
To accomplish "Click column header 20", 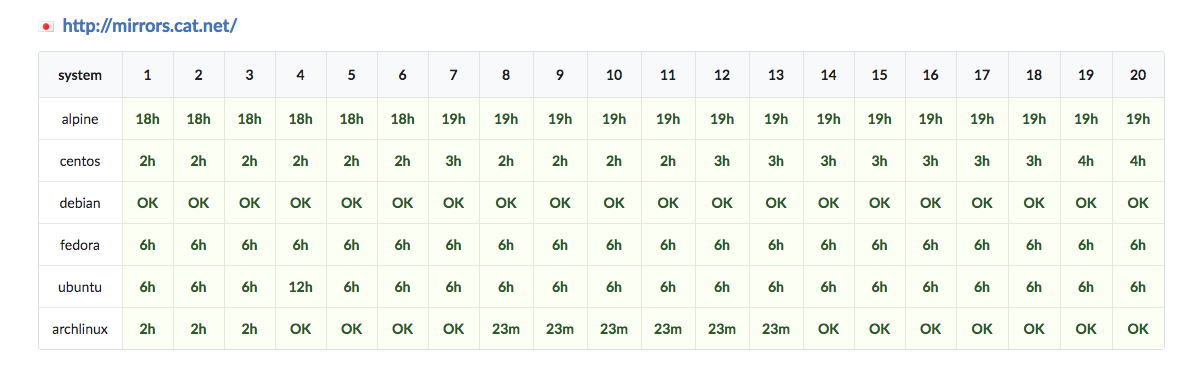I will [1138, 75].
